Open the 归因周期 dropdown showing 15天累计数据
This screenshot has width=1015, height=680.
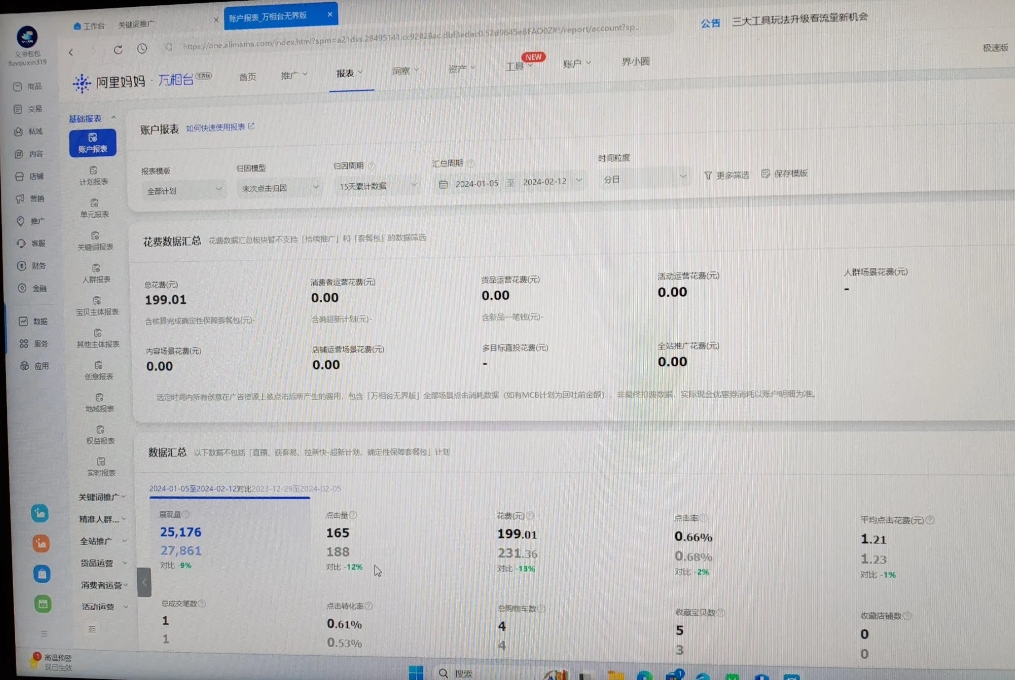pyautogui.click(x=377, y=186)
